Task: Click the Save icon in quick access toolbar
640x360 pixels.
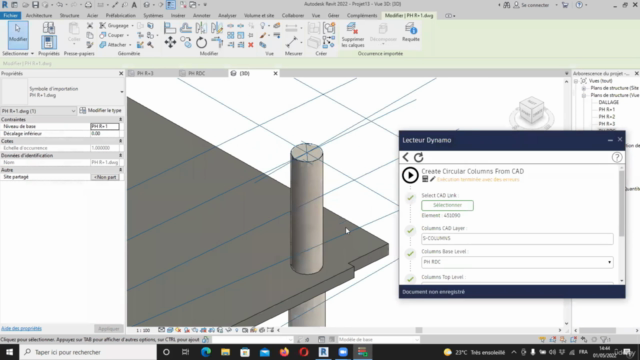Action: (x=36, y=4)
